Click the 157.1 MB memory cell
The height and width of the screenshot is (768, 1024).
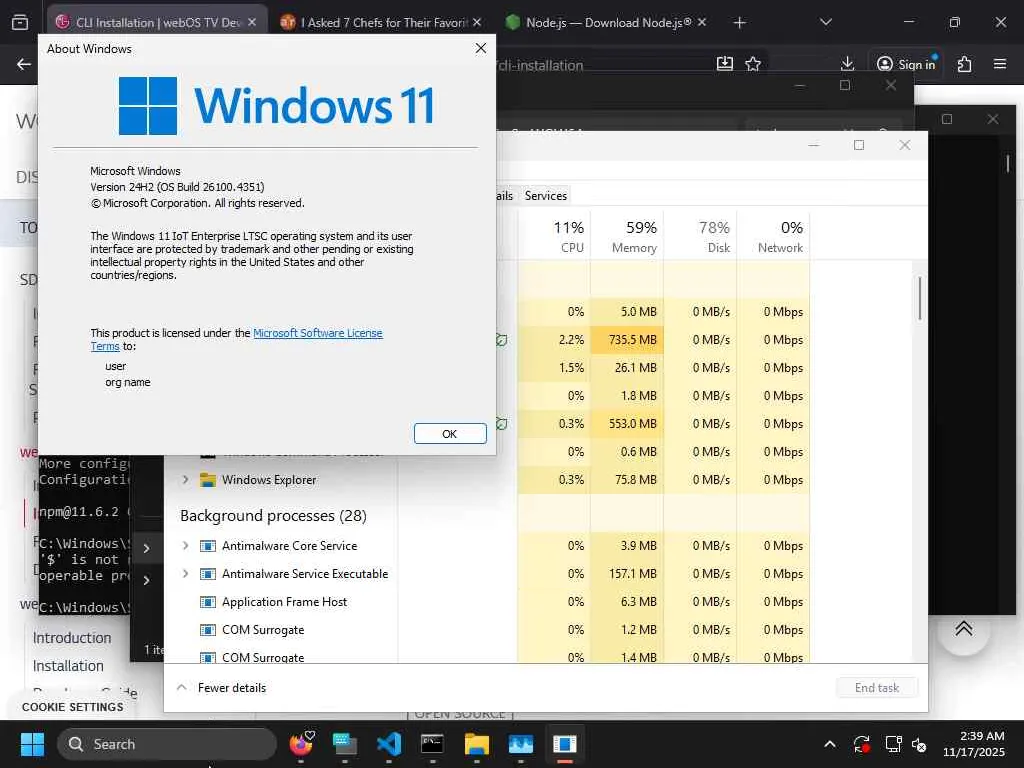pos(628,573)
